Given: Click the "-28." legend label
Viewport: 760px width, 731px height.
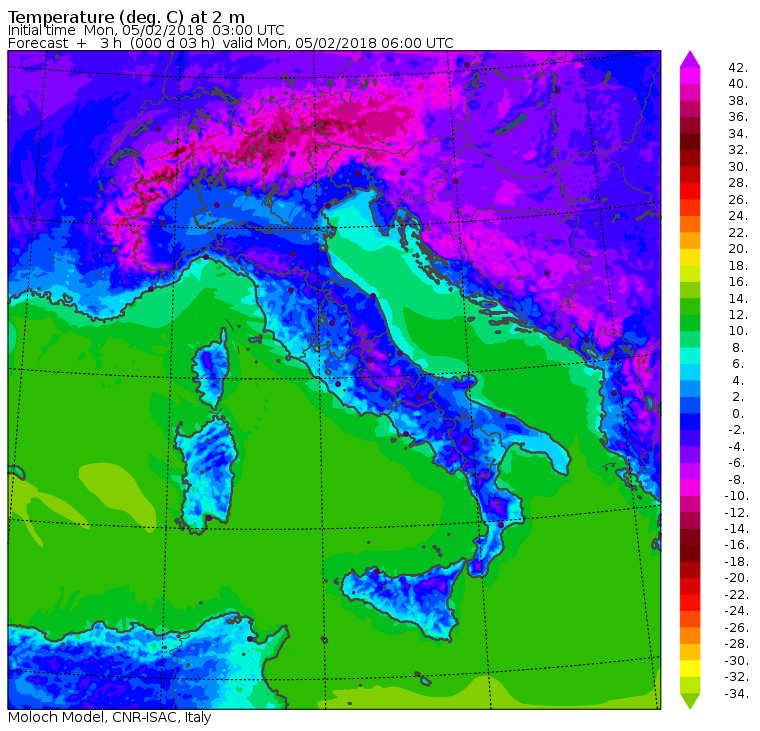Looking at the screenshot, I should (736, 644).
